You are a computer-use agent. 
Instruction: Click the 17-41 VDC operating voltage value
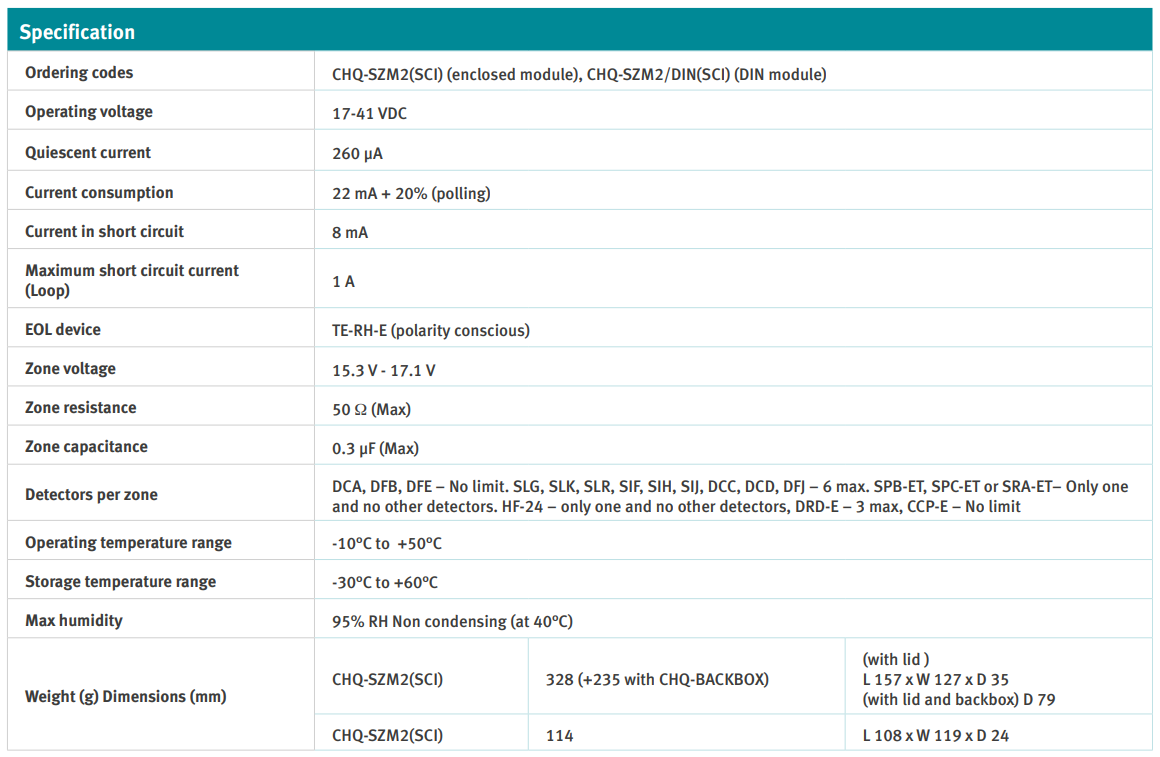tap(369, 113)
